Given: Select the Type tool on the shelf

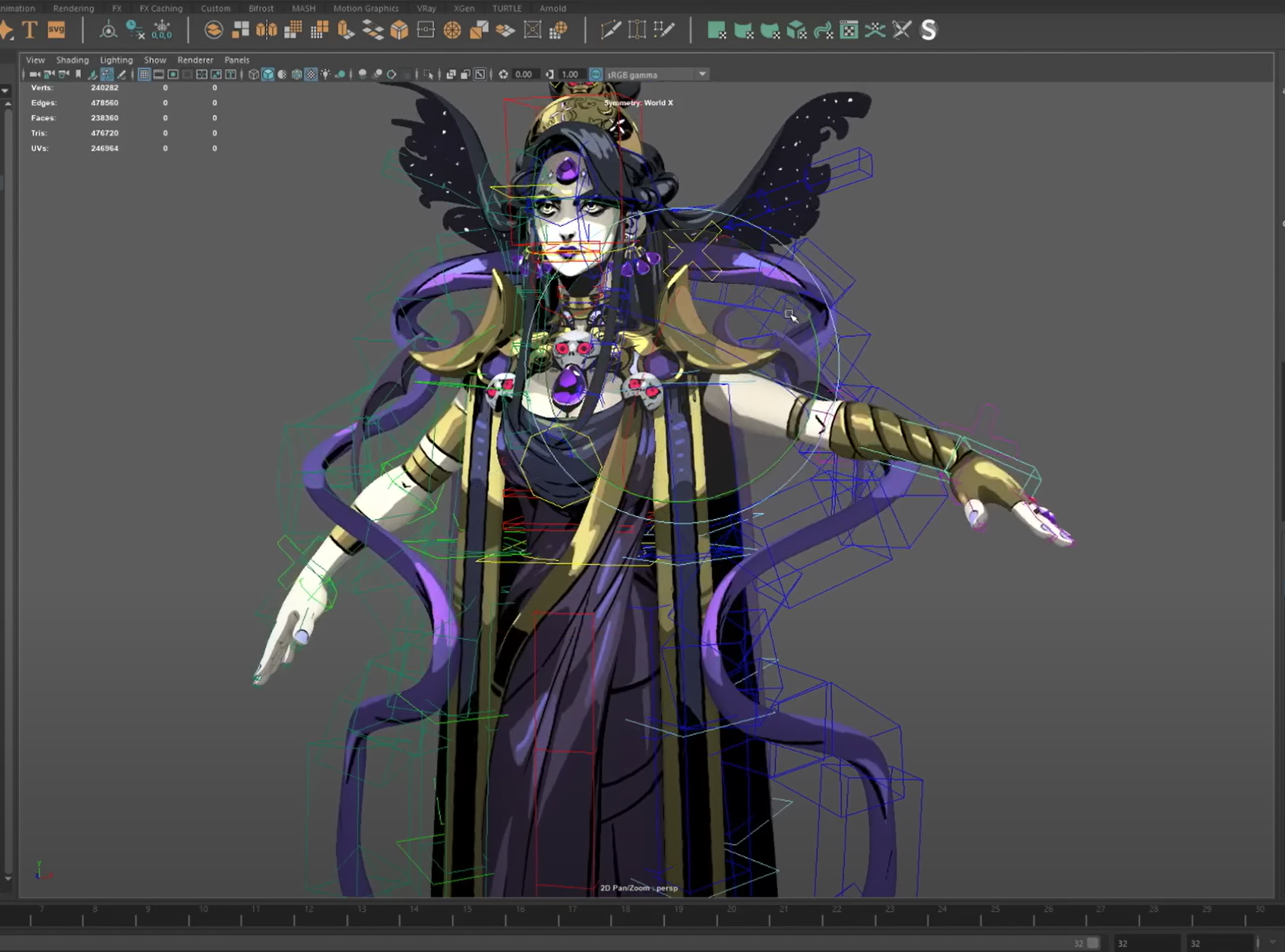Looking at the screenshot, I should (29, 29).
